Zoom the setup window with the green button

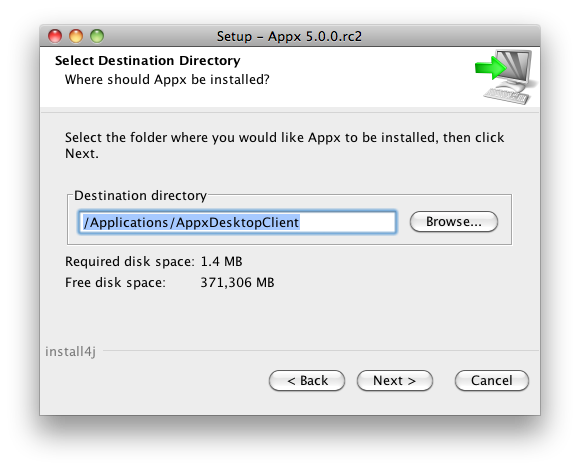[x=97, y=36]
